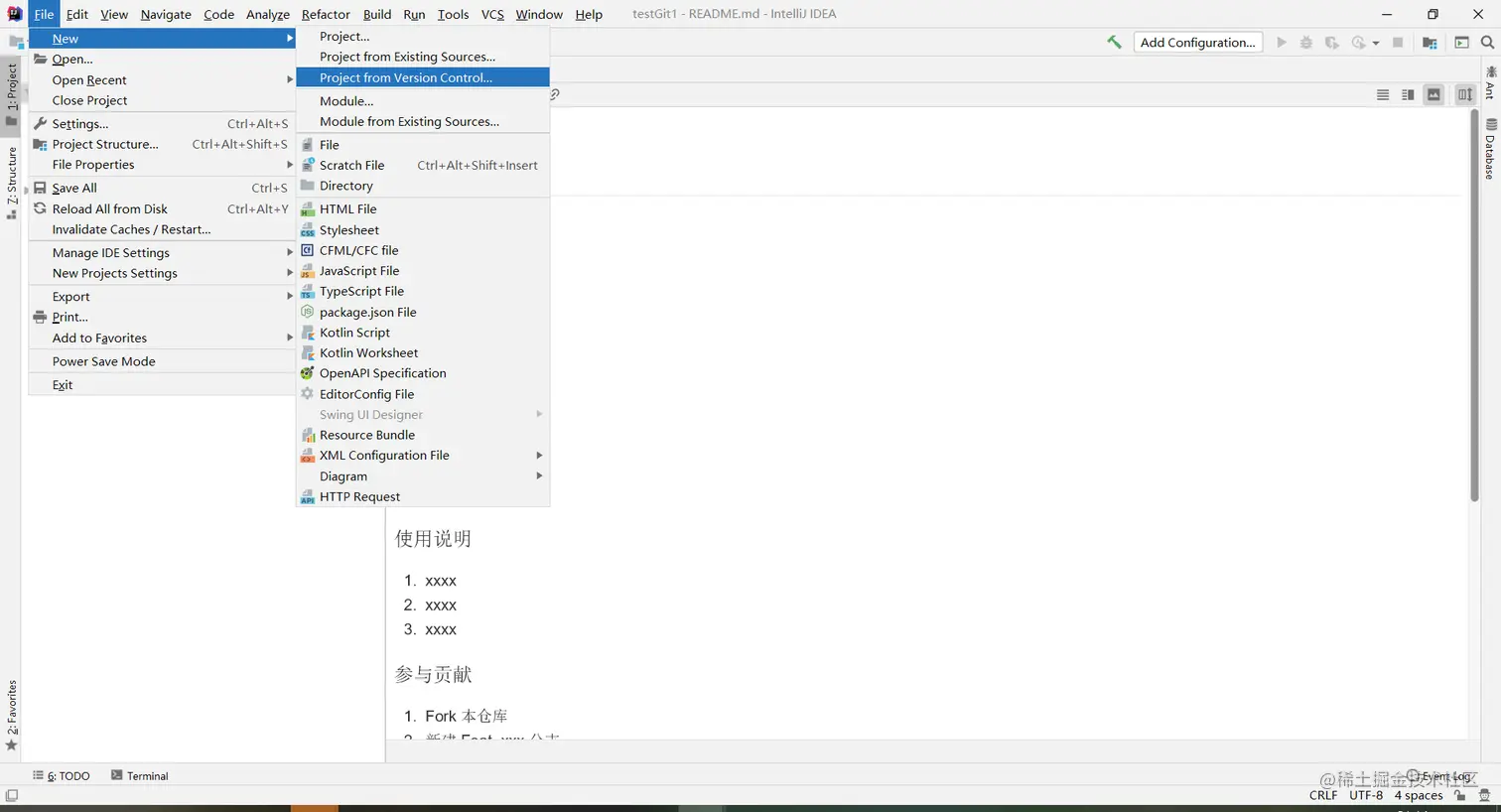The width and height of the screenshot is (1501, 812).
Task: Change UTF-8 file encoding
Action: point(1366,795)
